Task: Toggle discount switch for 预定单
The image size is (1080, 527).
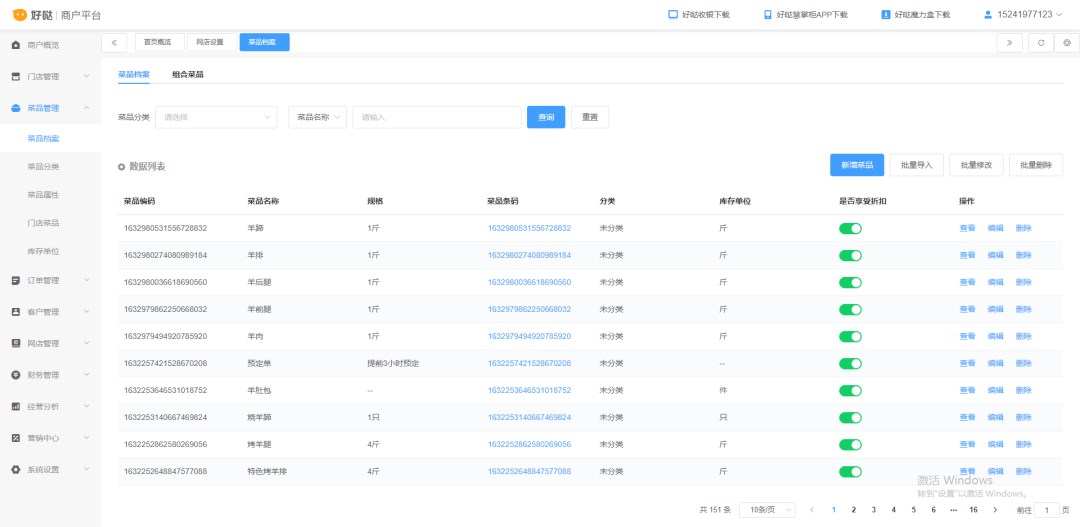Action: click(x=850, y=364)
